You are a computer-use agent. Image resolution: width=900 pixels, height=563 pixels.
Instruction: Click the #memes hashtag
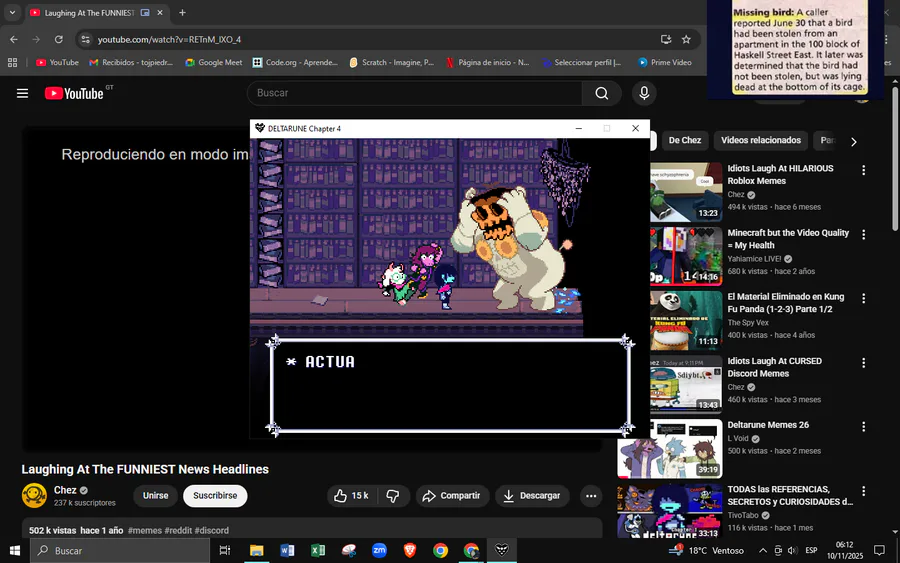click(x=145, y=530)
